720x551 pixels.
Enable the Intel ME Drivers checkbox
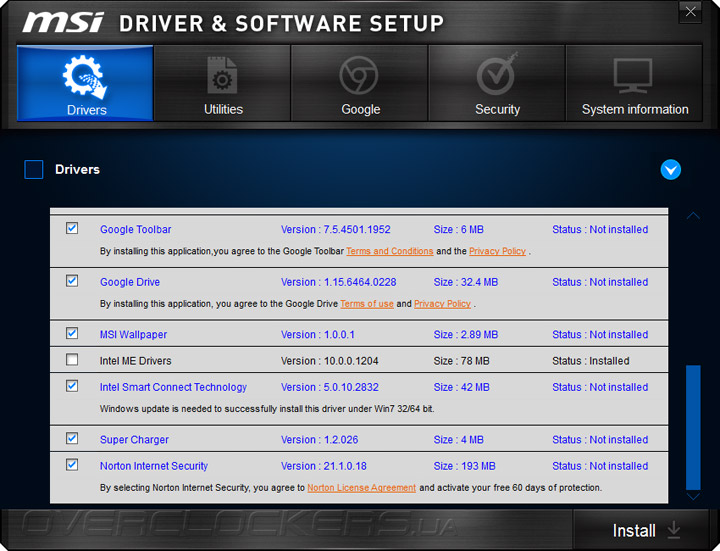point(72,360)
